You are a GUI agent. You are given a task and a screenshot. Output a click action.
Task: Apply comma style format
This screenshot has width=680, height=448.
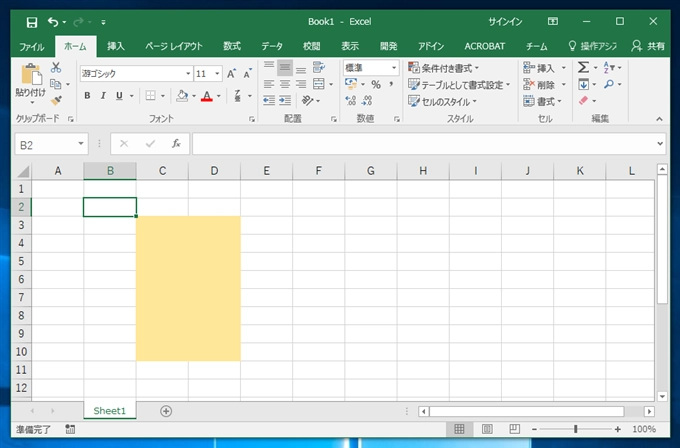click(x=391, y=84)
